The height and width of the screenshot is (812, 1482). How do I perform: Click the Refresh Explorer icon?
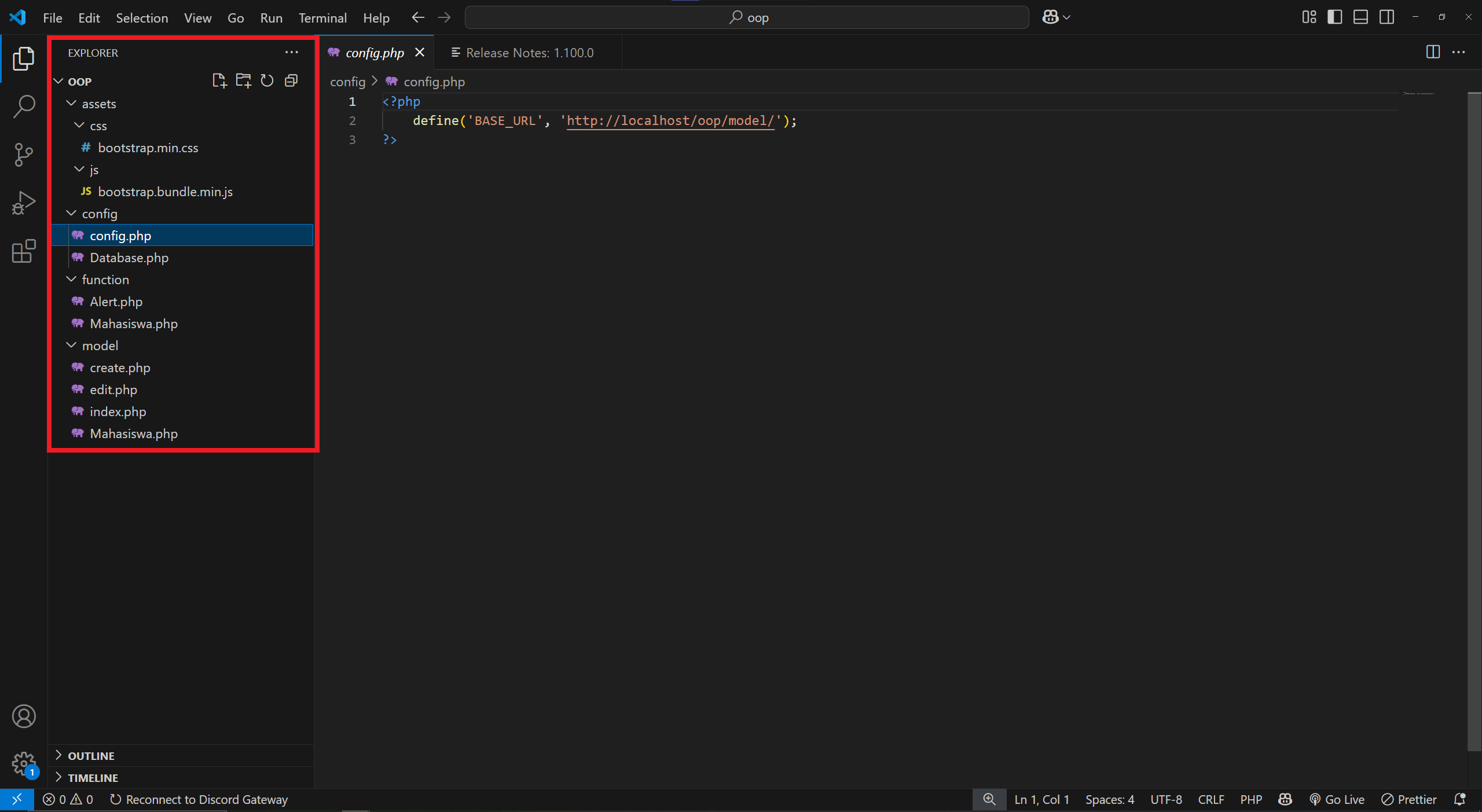[267, 80]
